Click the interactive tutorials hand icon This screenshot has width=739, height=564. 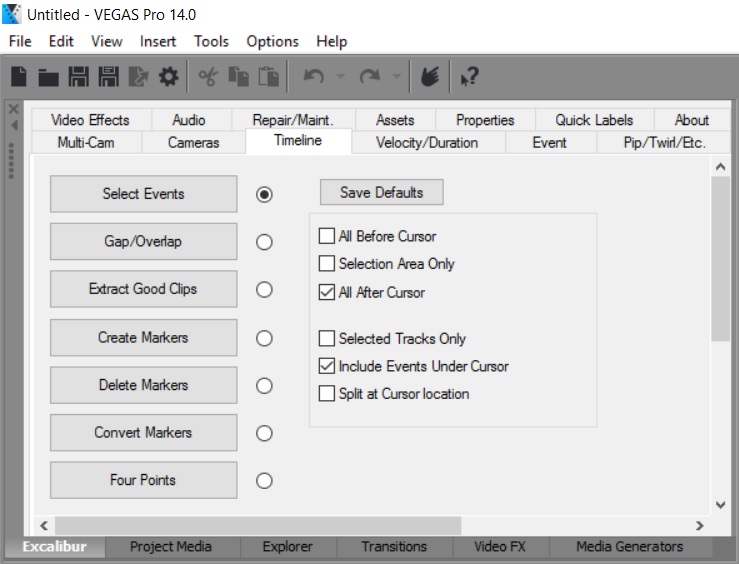pos(430,77)
